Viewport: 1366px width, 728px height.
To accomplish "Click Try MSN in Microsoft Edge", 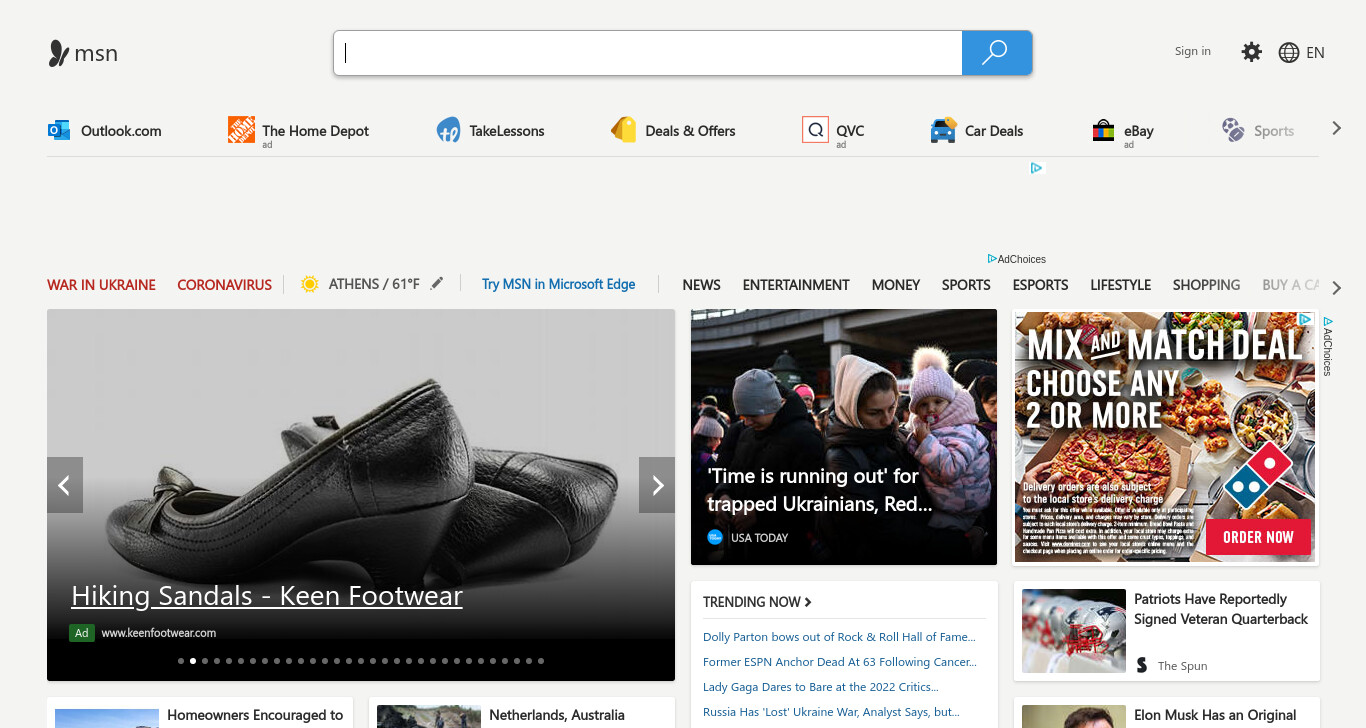I will coord(558,284).
